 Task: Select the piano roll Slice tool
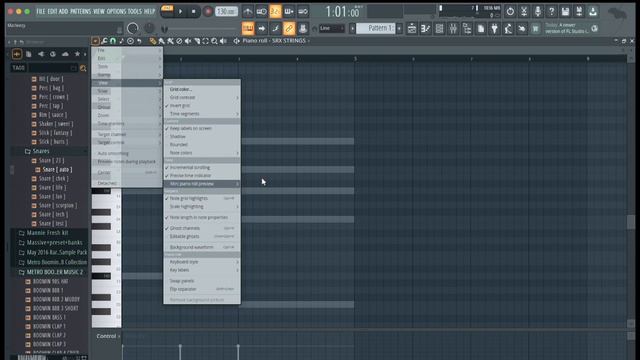(x=197, y=41)
